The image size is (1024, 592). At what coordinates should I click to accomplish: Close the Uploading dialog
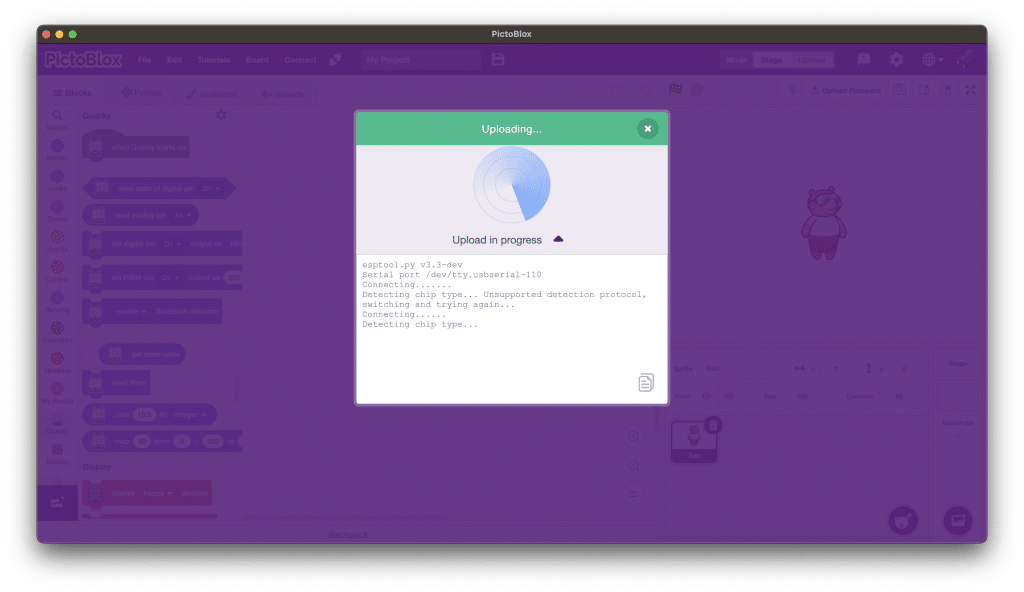click(x=647, y=129)
